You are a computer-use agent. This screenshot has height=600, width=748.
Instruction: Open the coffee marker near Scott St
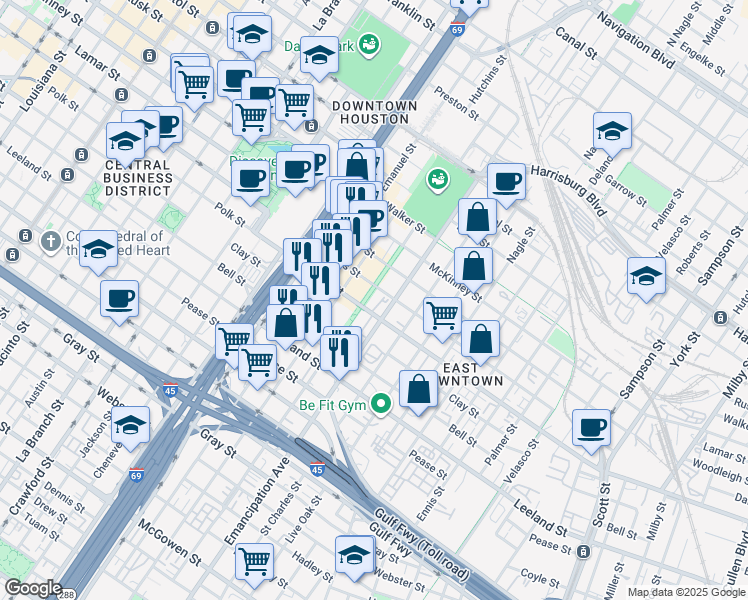point(591,432)
